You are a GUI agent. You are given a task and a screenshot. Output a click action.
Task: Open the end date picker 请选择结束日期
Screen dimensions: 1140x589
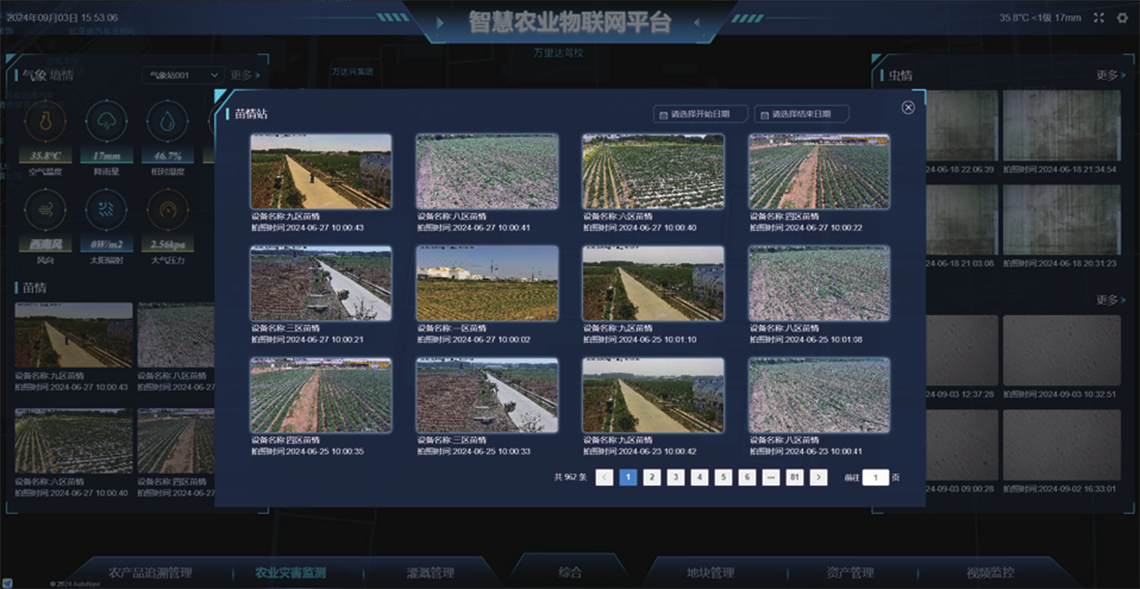click(x=801, y=114)
